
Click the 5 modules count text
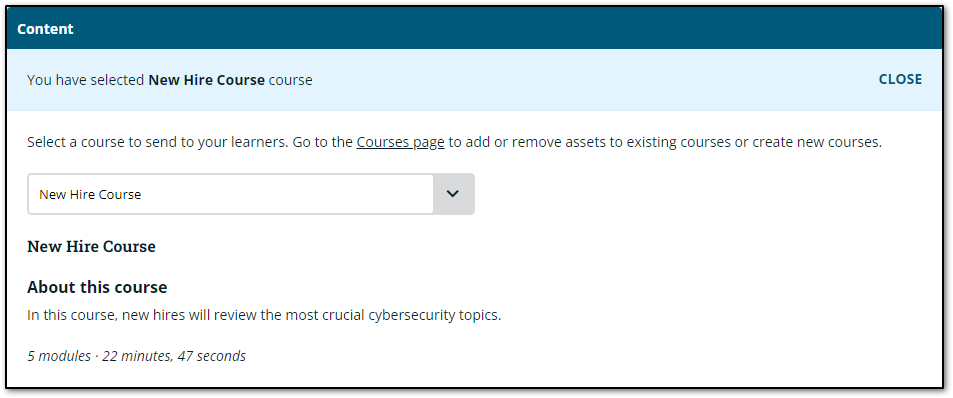tap(59, 356)
